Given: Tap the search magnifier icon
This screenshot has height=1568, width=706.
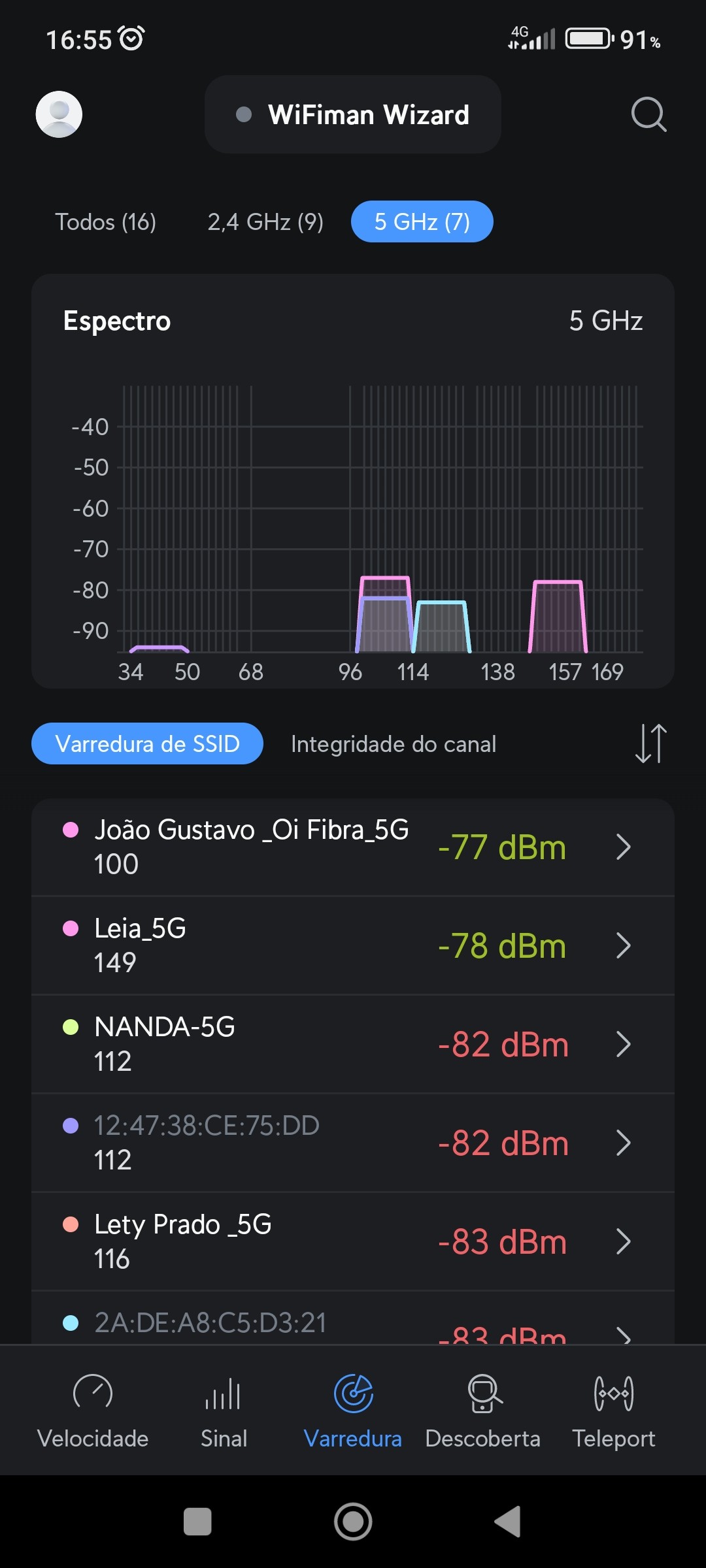Looking at the screenshot, I should 648,115.
